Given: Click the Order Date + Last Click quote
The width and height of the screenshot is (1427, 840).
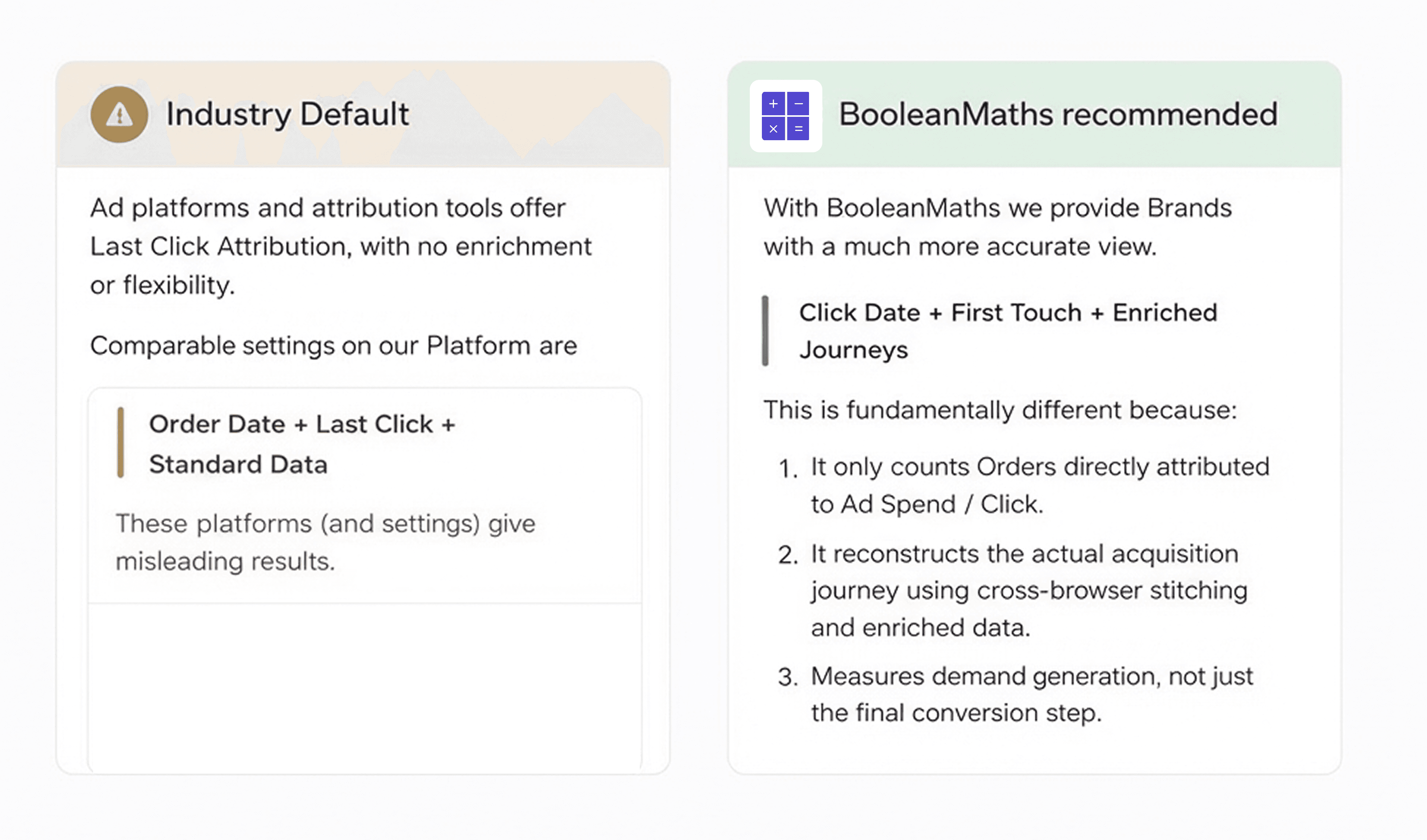Looking at the screenshot, I should [302, 444].
